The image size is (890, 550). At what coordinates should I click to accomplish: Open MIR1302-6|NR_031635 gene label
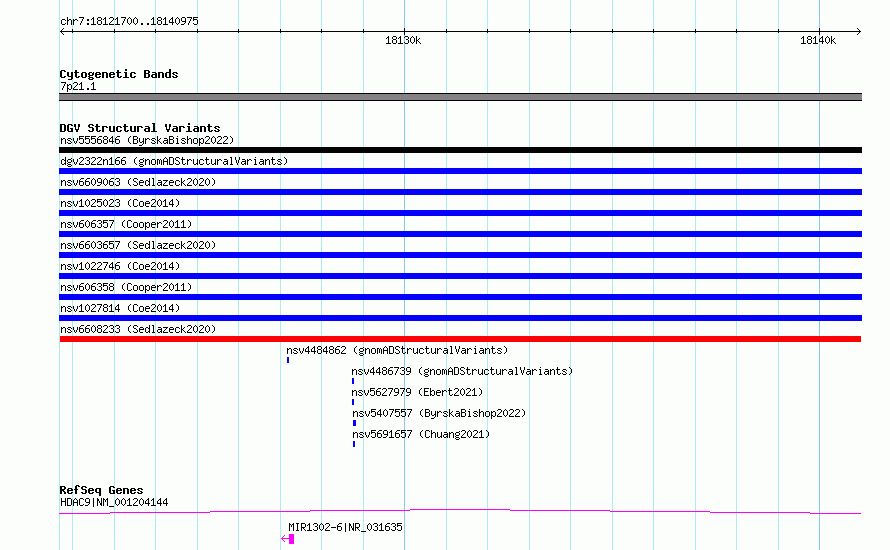coord(346,527)
